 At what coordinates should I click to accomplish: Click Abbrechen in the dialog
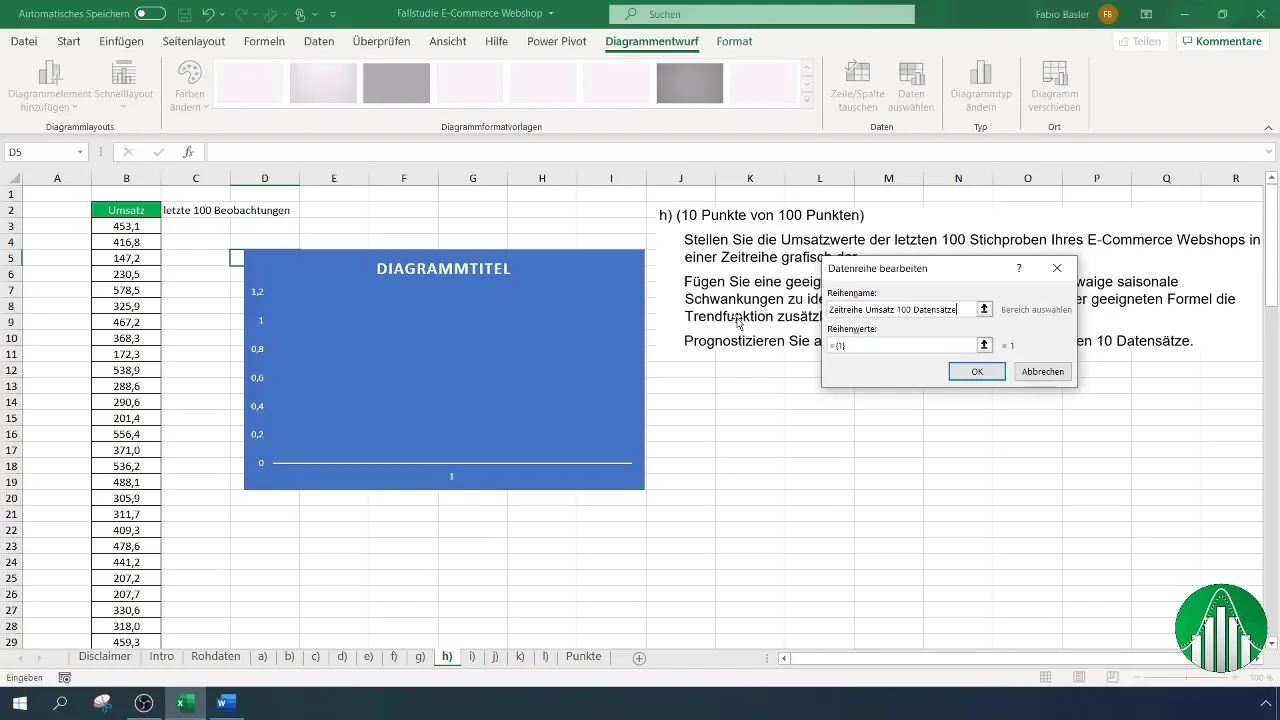1043,371
